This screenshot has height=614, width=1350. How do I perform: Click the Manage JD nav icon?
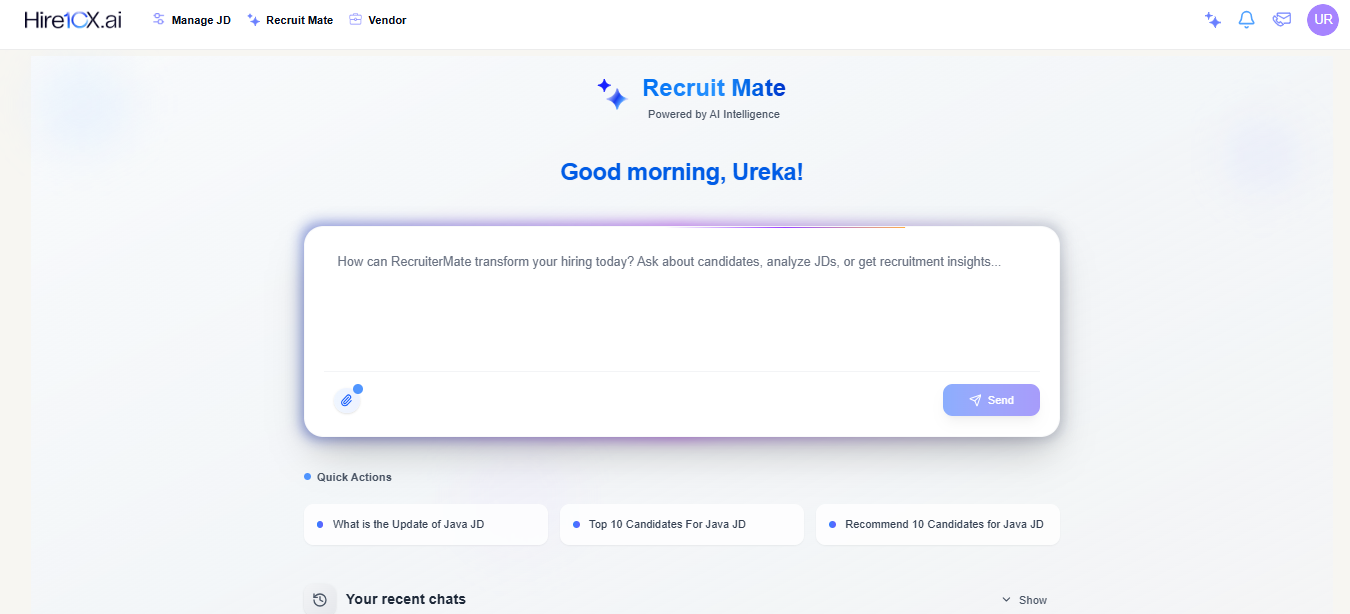coord(158,20)
